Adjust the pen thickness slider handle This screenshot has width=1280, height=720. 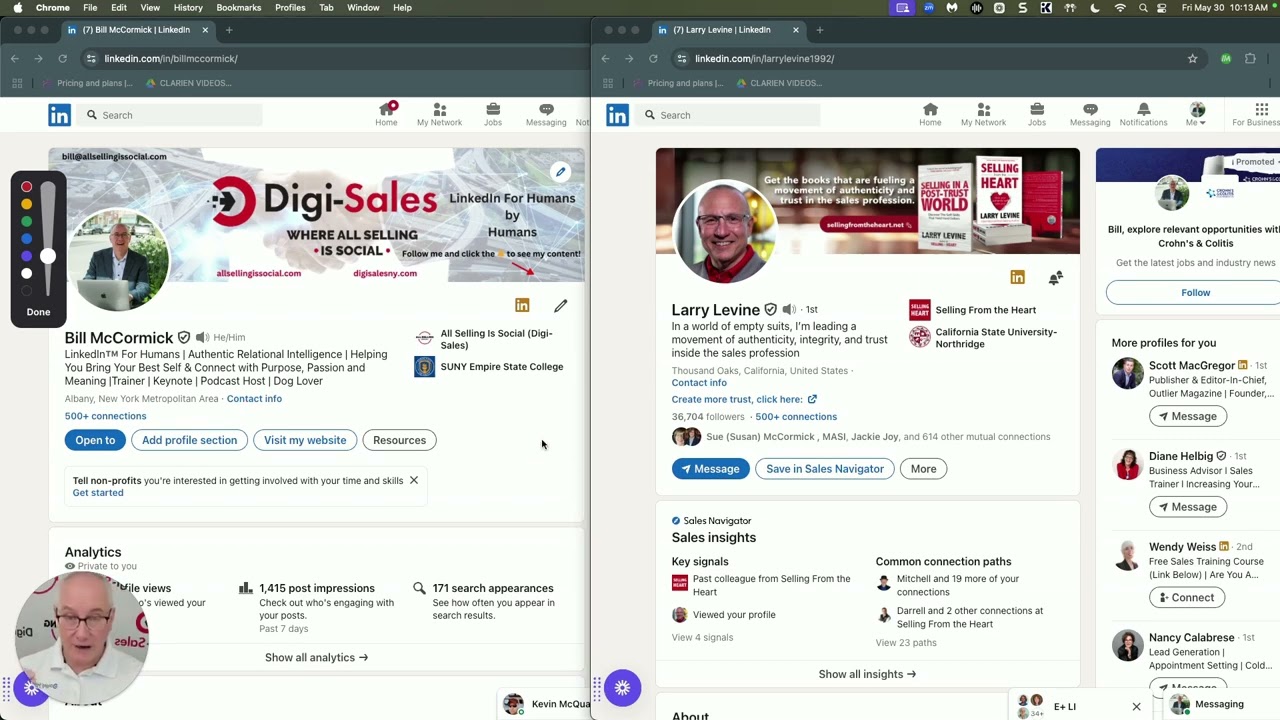tap(48, 257)
